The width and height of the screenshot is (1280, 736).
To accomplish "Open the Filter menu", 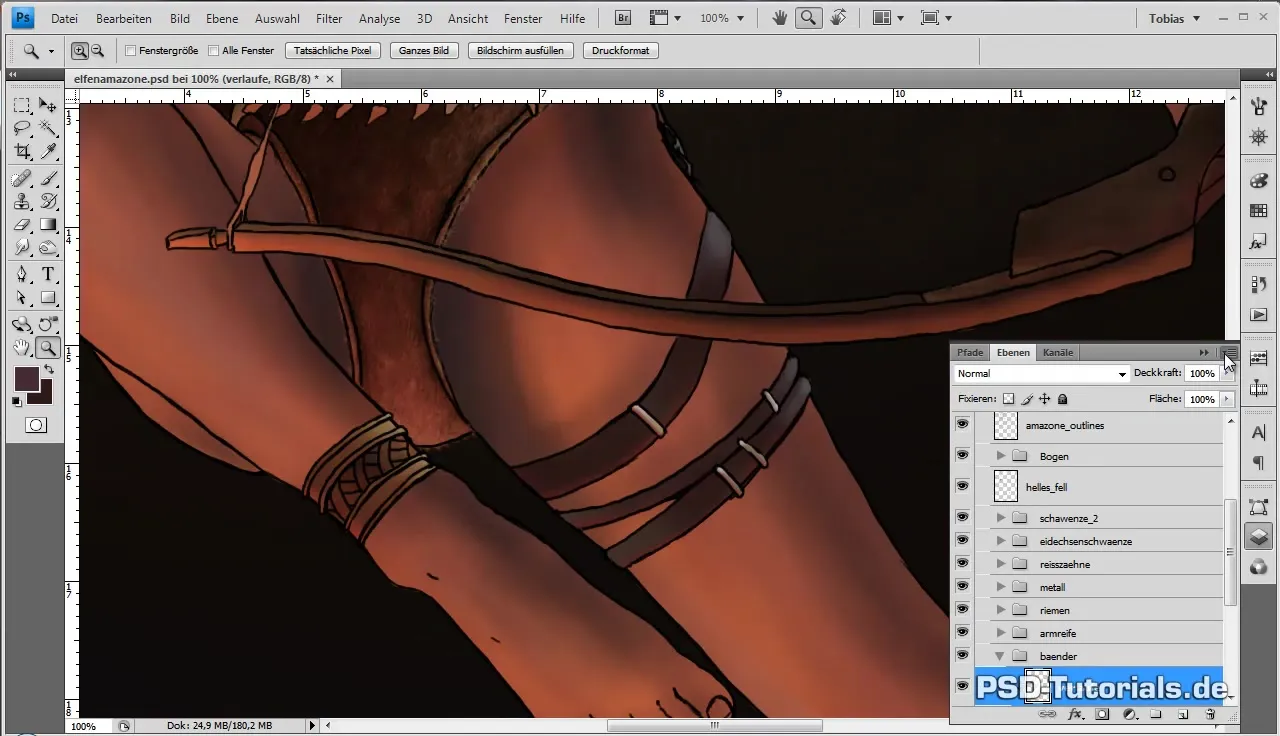I will [x=329, y=19].
